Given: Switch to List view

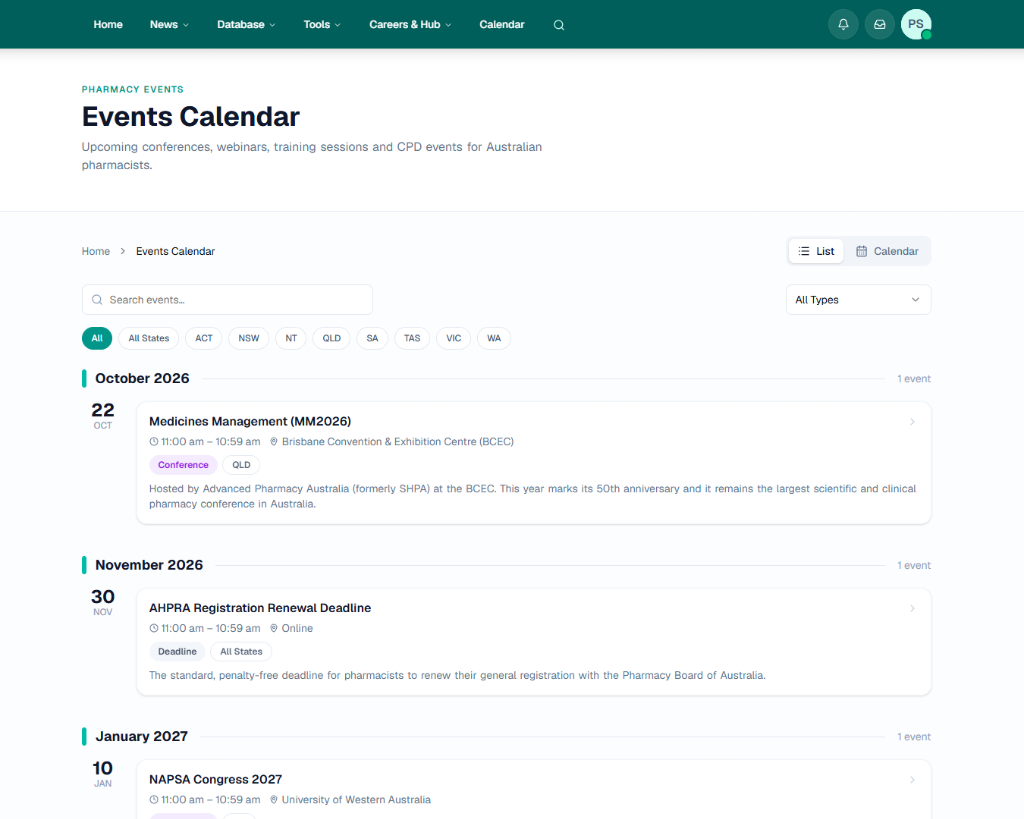Looking at the screenshot, I should 816,251.
